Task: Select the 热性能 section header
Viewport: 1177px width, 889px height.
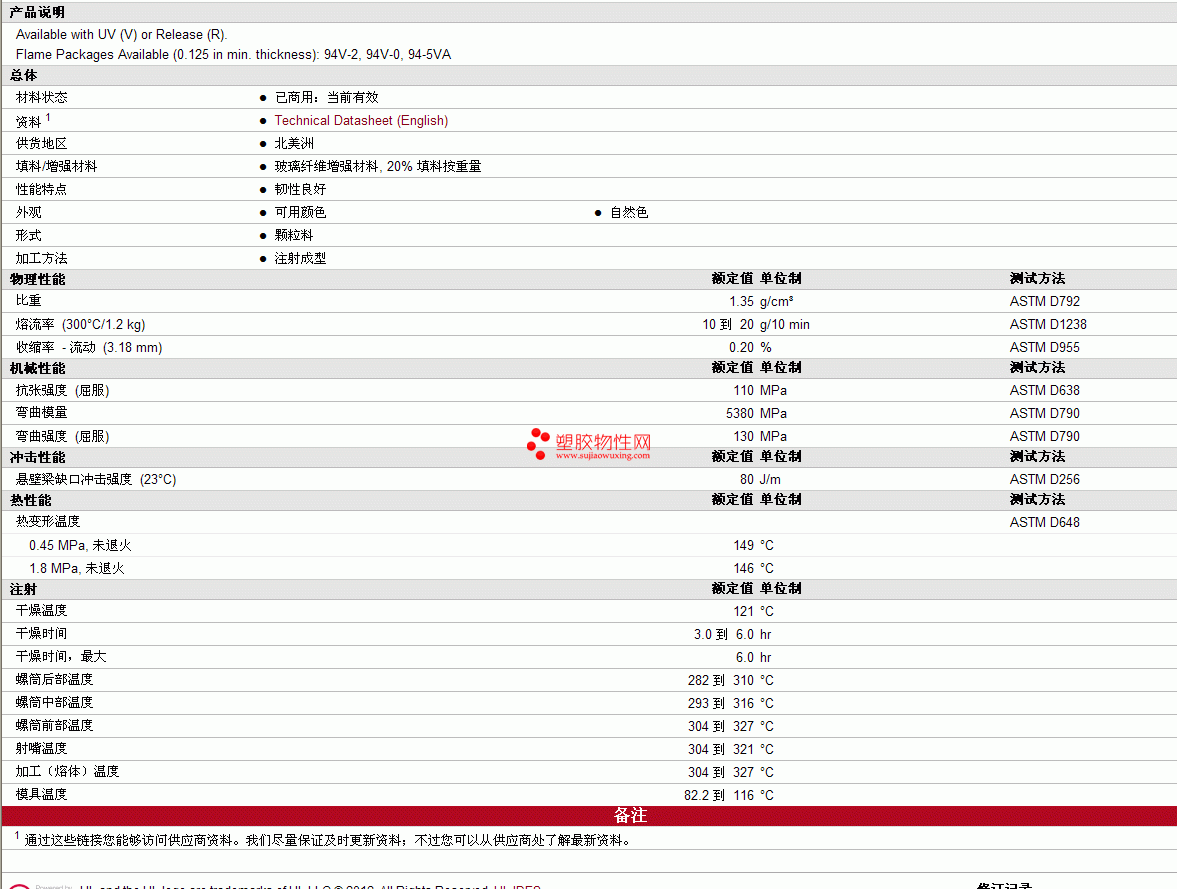Action: click(31, 500)
